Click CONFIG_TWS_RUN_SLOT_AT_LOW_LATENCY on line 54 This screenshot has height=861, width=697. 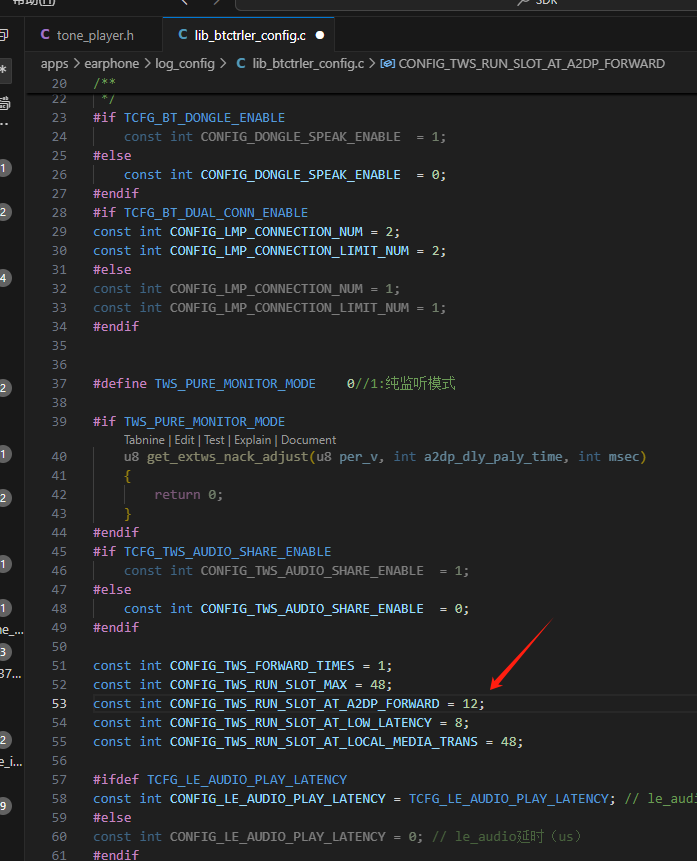[x=300, y=723]
